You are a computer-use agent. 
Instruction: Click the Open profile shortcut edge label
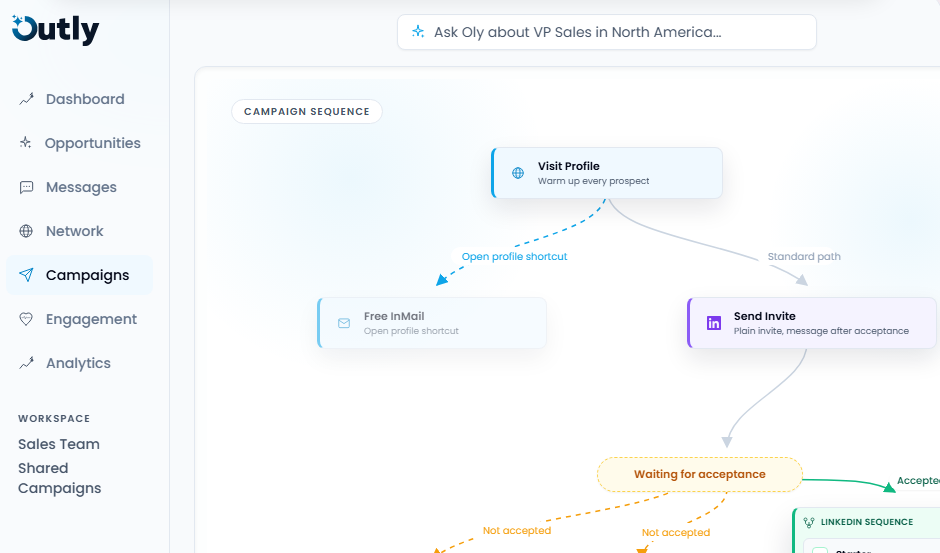click(514, 257)
